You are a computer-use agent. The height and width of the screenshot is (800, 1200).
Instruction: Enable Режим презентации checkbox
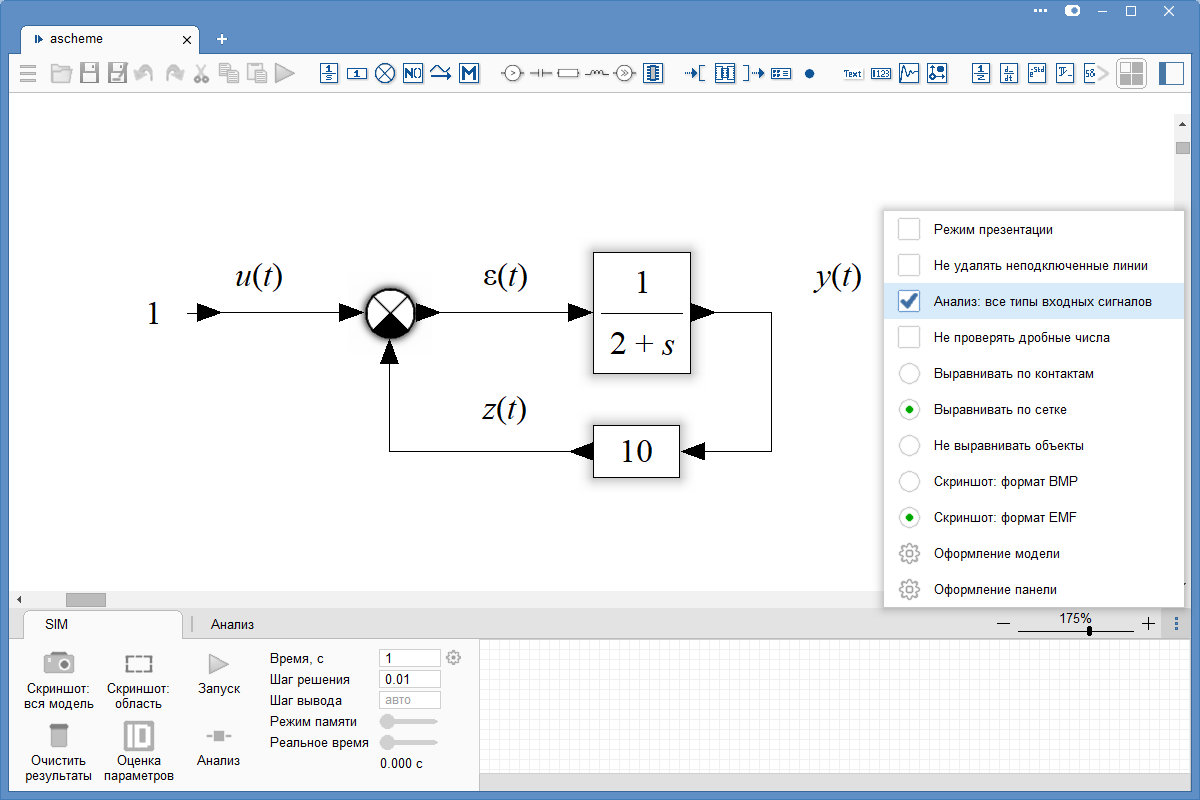pos(909,229)
